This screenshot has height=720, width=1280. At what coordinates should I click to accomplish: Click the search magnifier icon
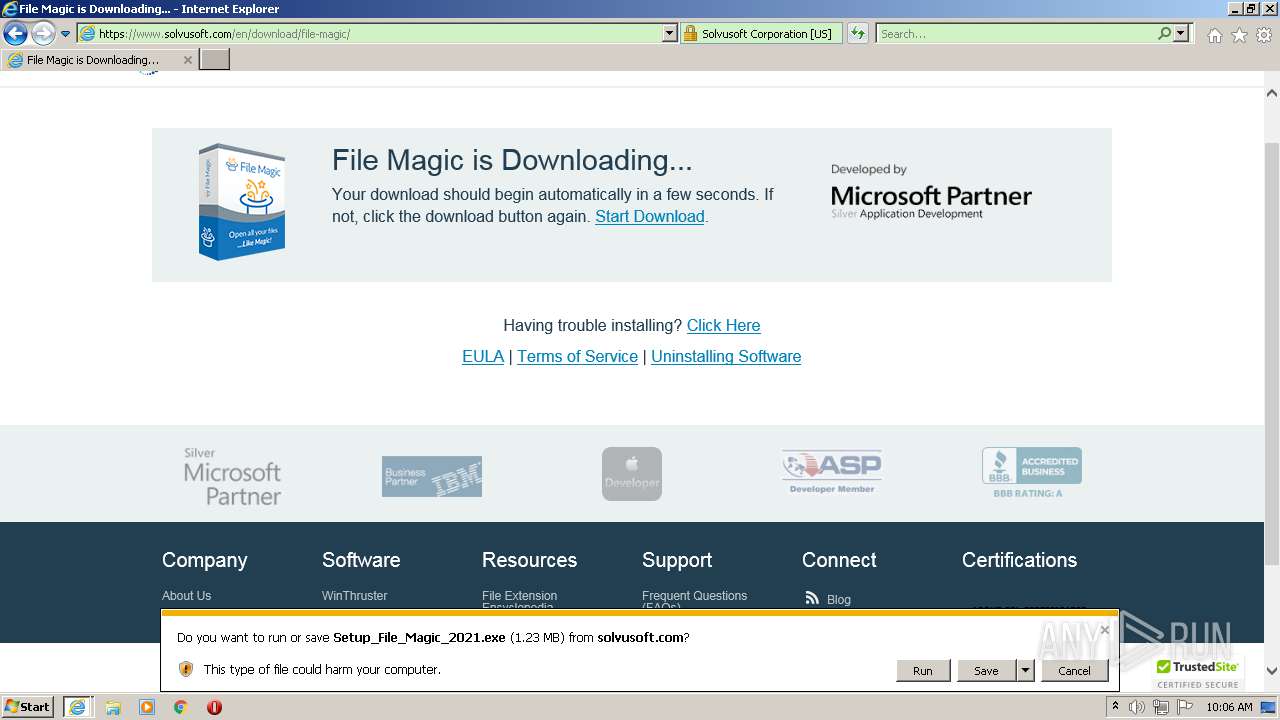(x=1164, y=33)
